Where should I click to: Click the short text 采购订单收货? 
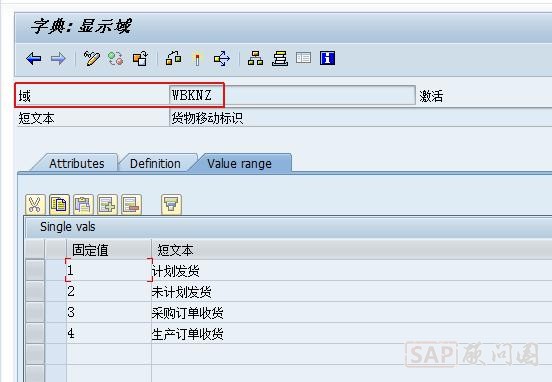188,313
